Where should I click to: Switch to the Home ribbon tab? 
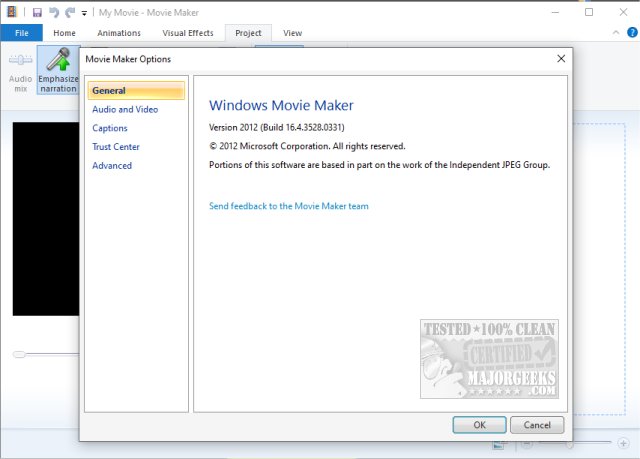64,33
